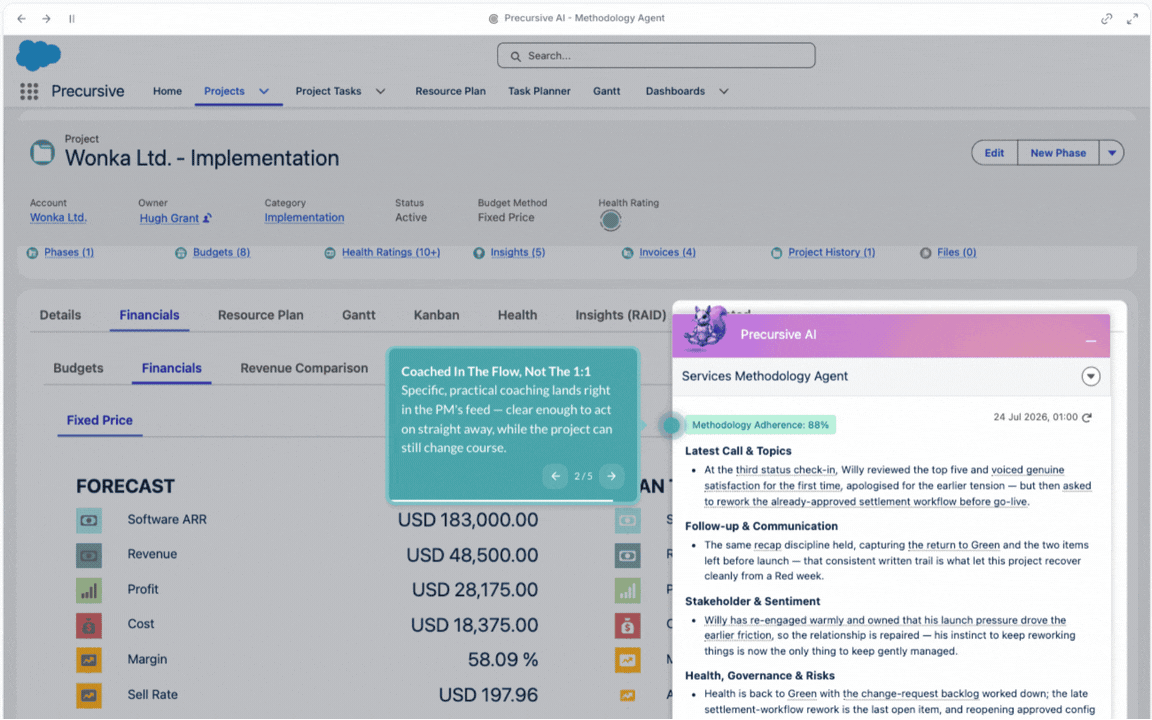The width and height of the screenshot is (1152, 720).
Task: Switch to the Insights (RAID) tab
Action: [x=621, y=315]
